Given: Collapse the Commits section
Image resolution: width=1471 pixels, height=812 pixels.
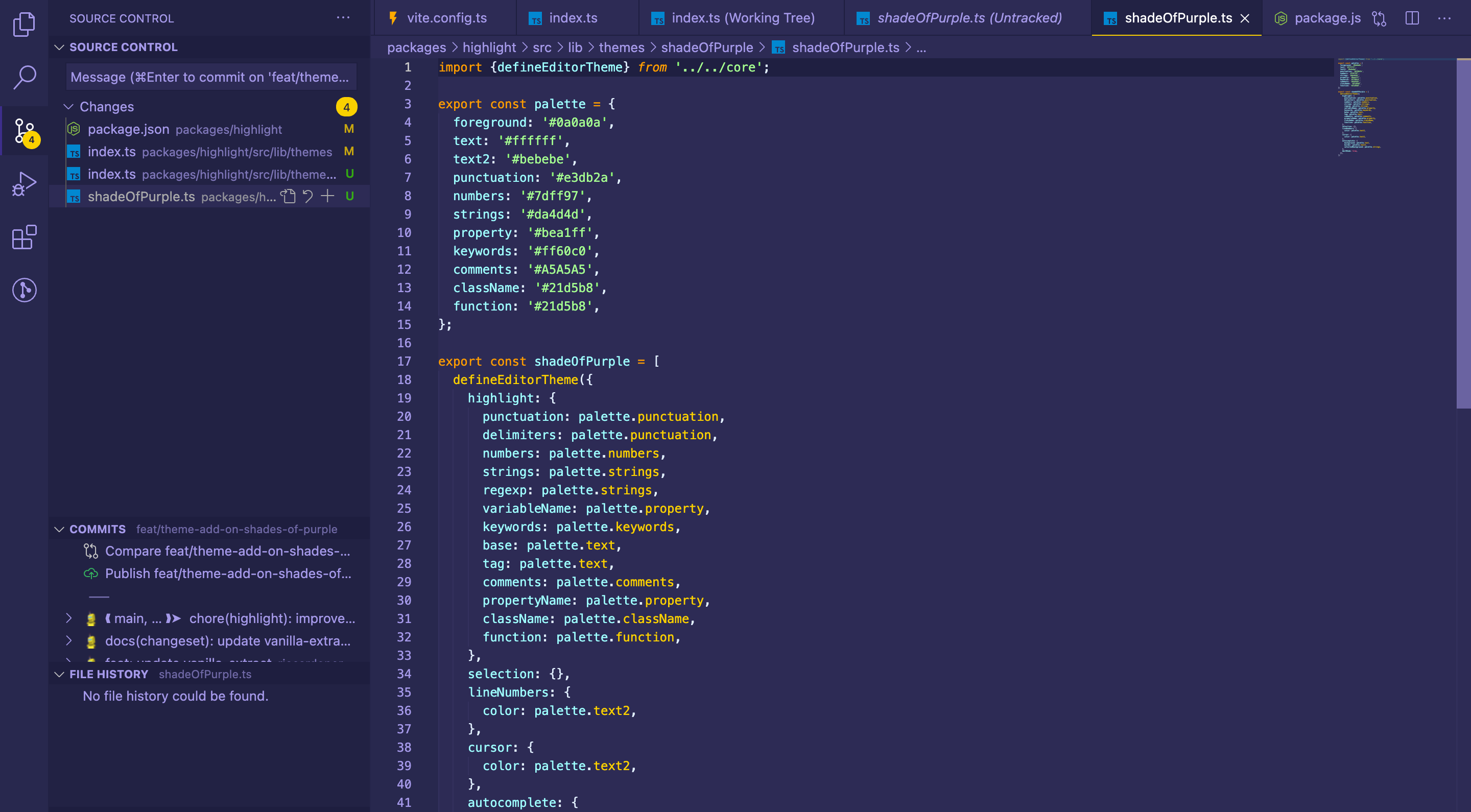Looking at the screenshot, I should coord(60,529).
